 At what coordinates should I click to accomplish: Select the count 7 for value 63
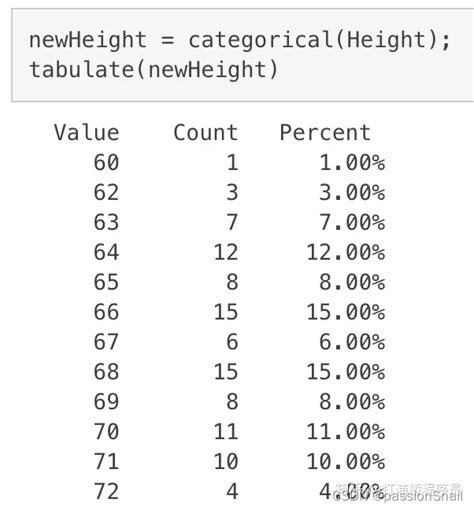tap(232, 222)
